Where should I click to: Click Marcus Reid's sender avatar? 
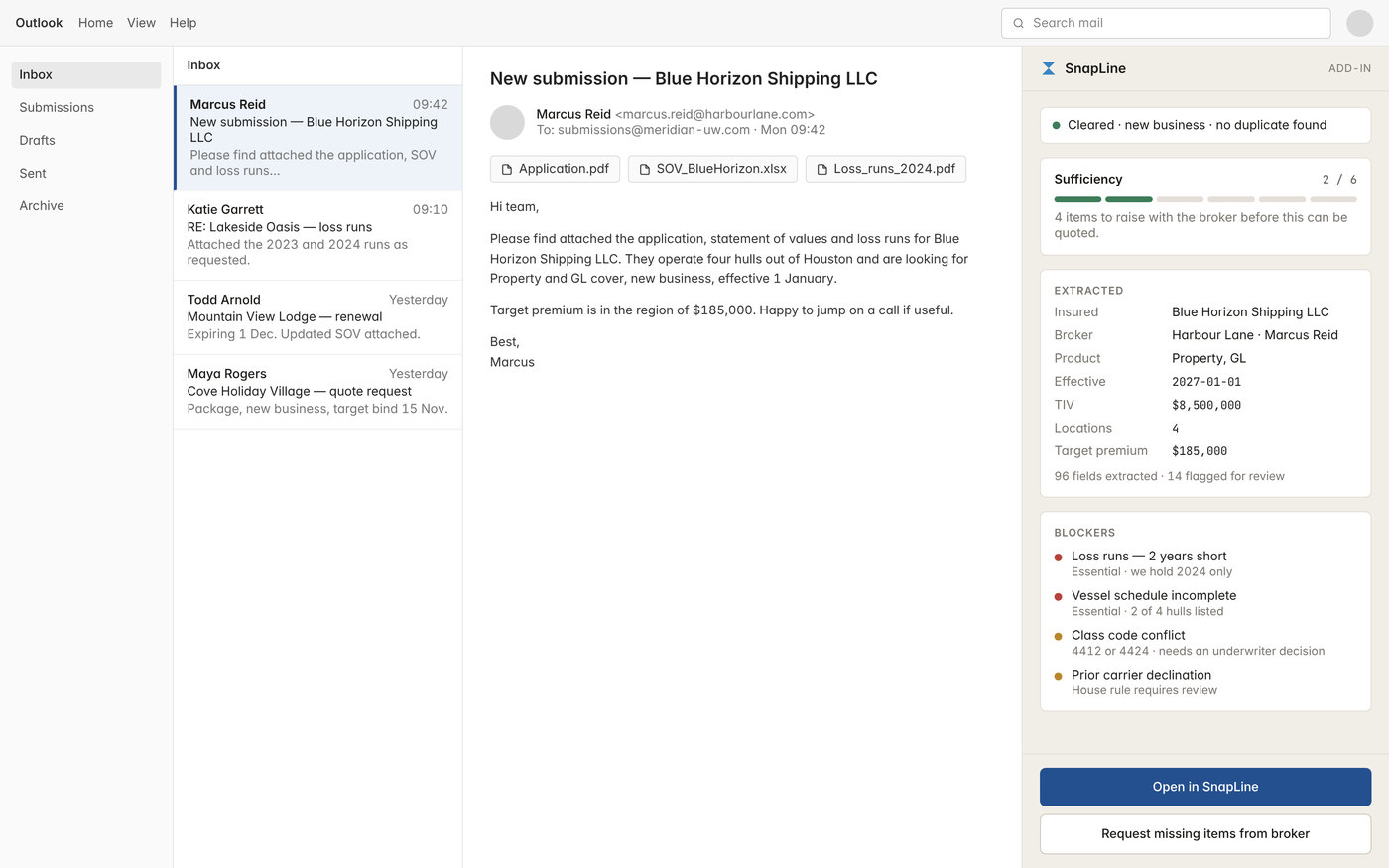pos(507,122)
